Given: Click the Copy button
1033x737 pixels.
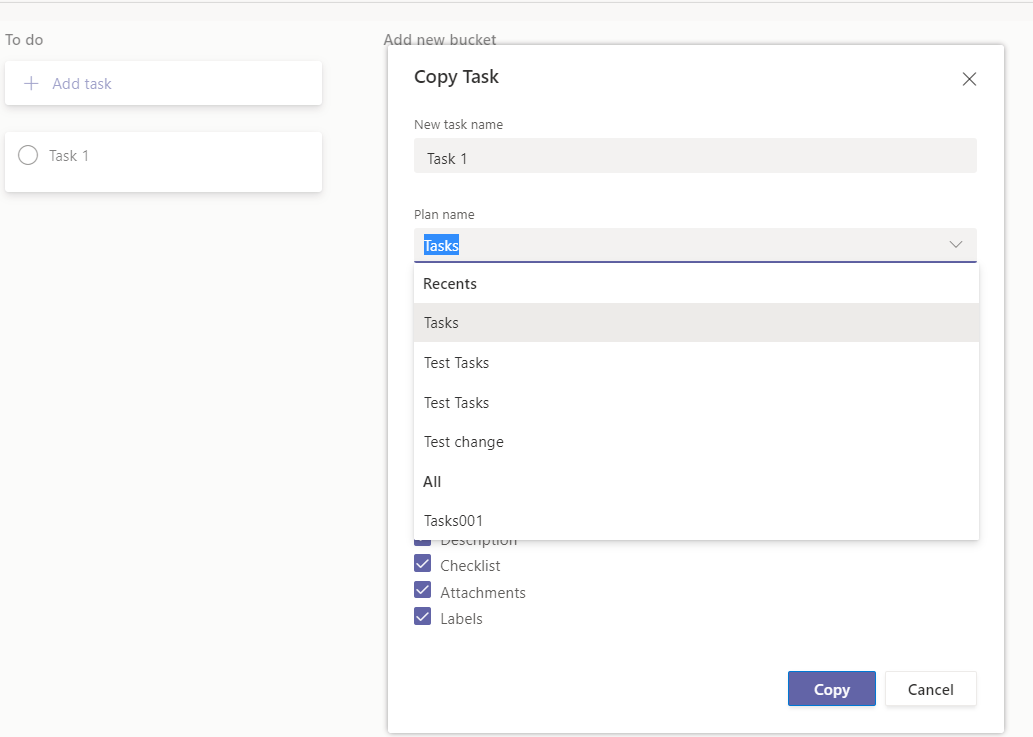Looking at the screenshot, I should pos(831,689).
